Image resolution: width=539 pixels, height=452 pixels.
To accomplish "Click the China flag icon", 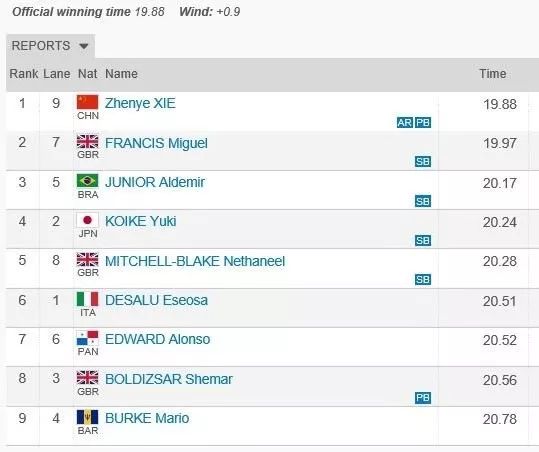I will tap(87, 102).
